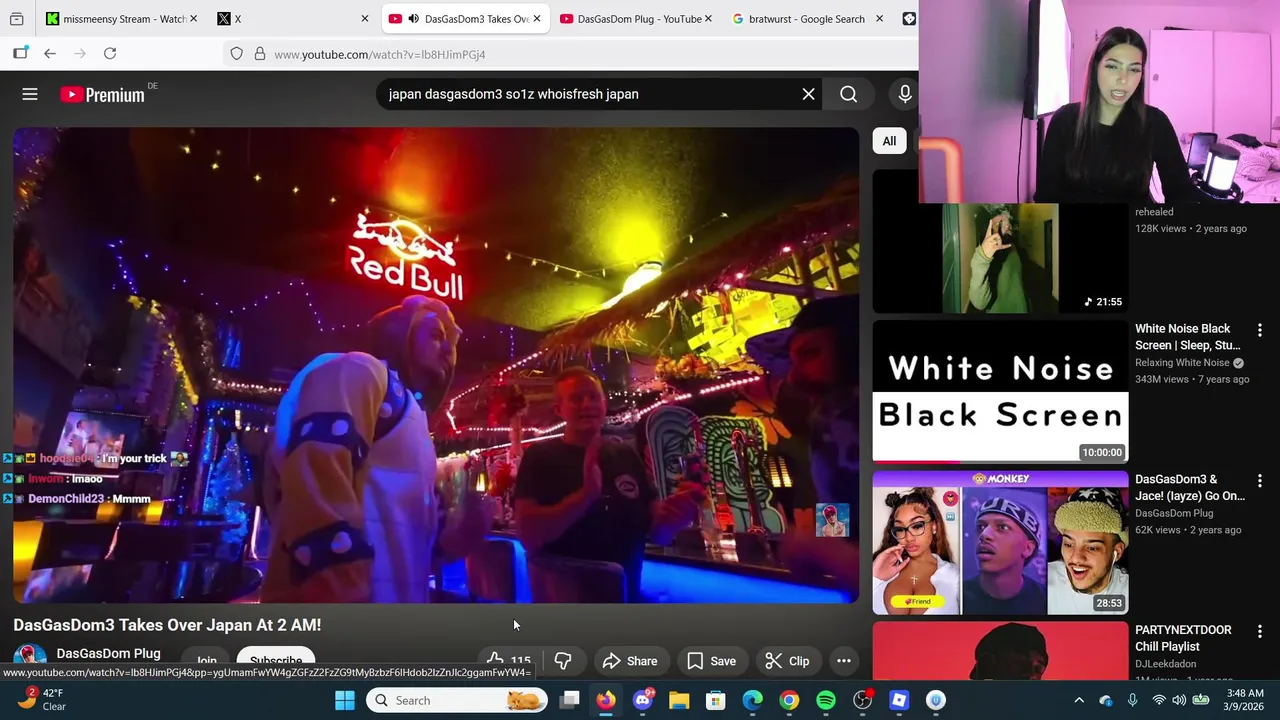Open Firefox tab list button
The image size is (1280, 720).
17,19
